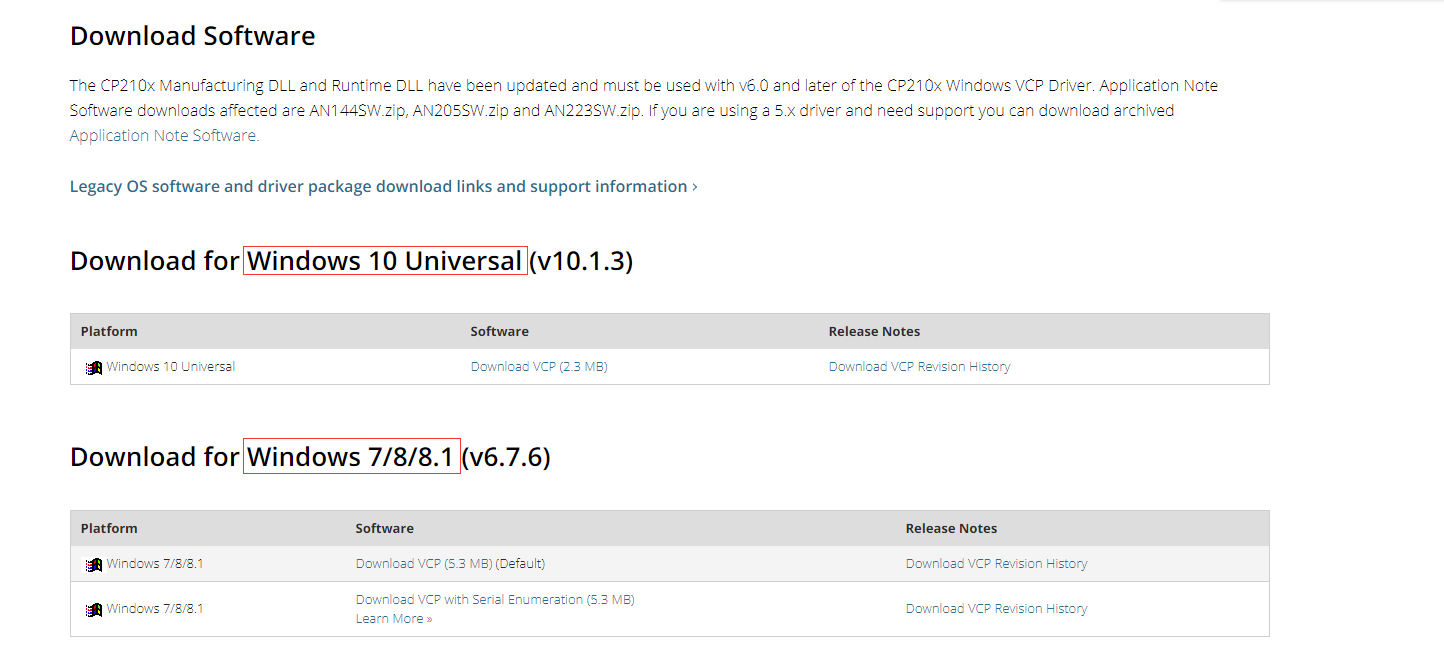Open Revision History in the Serial Enumeration row
Viewport: 1444px width, 659px height.
point(996,609)
